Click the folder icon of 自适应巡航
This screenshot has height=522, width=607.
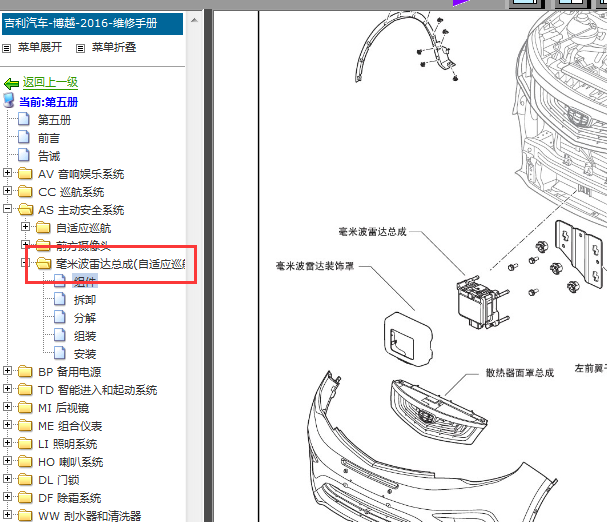pyautogui.click(x=43, y=227)
